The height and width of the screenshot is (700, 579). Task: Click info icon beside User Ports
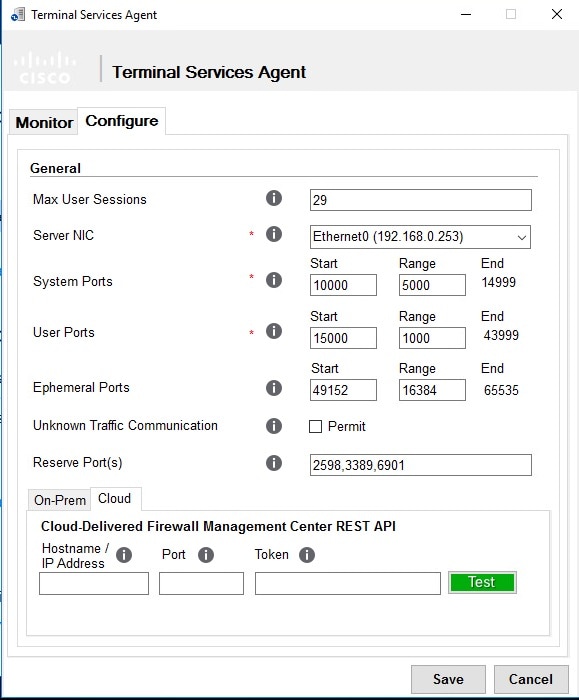click(274, 331)
